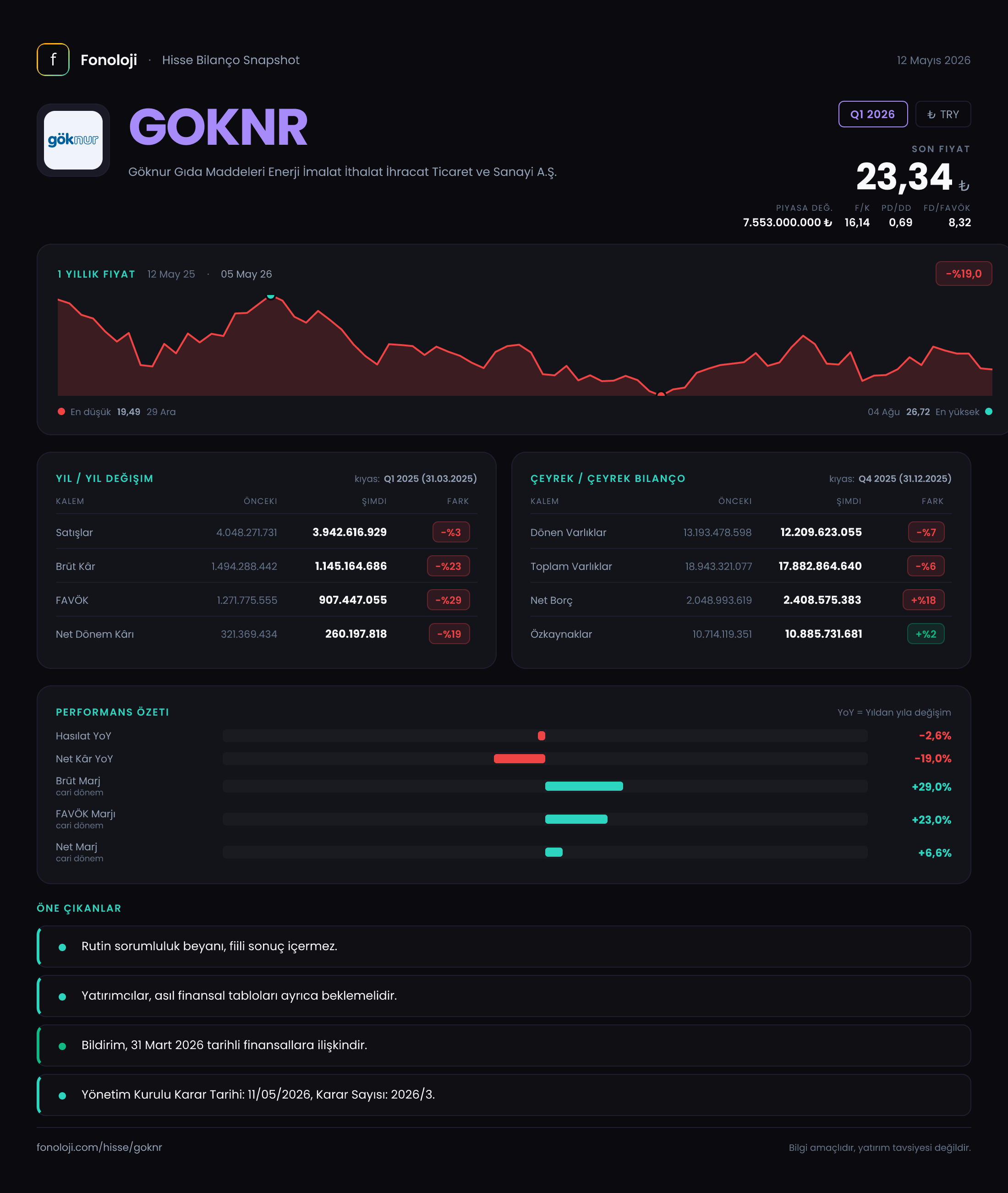Click the Net Marj teal bar

[554, 852]
